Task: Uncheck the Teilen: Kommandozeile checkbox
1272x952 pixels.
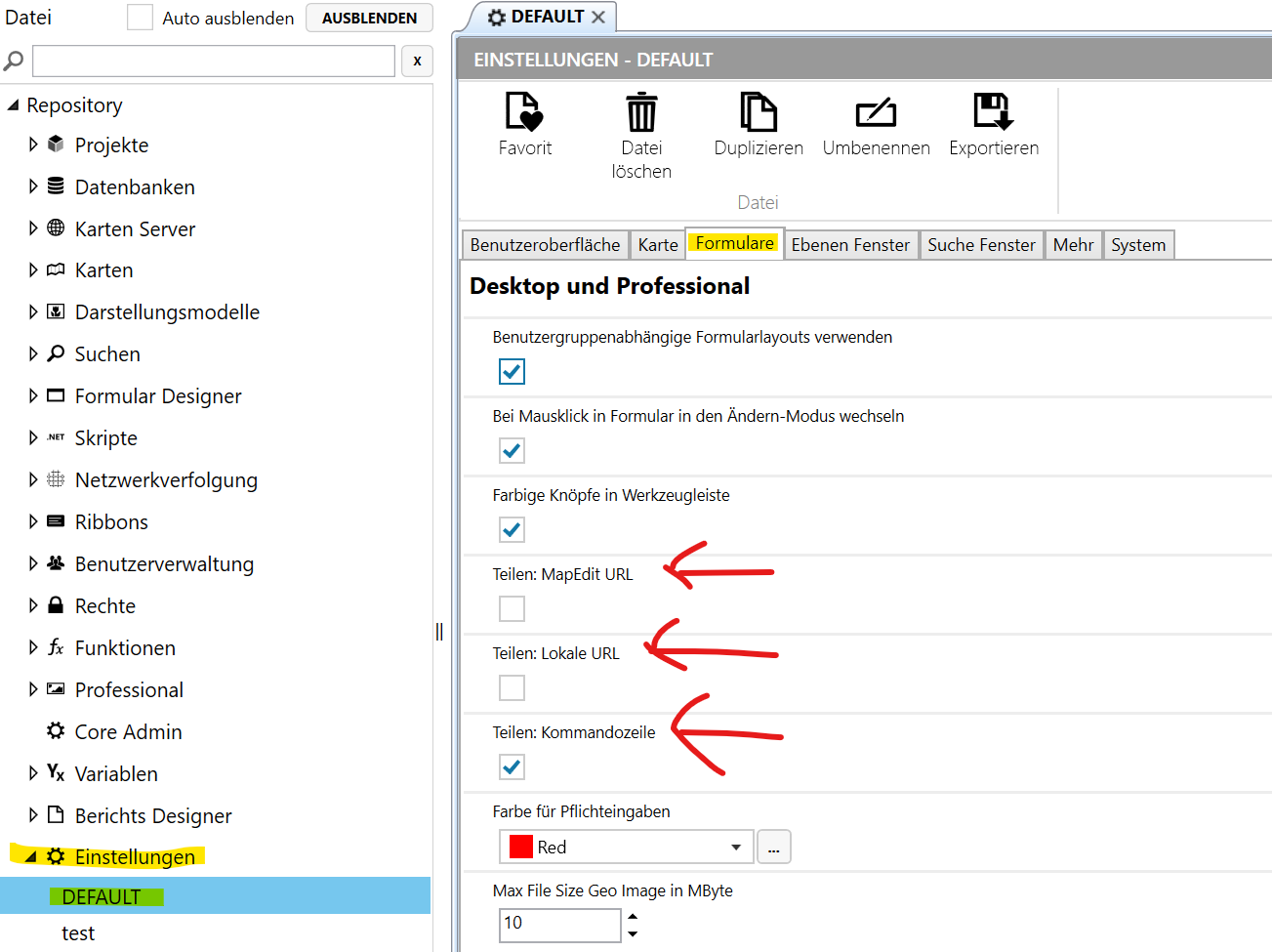Action: coord(512,766)
